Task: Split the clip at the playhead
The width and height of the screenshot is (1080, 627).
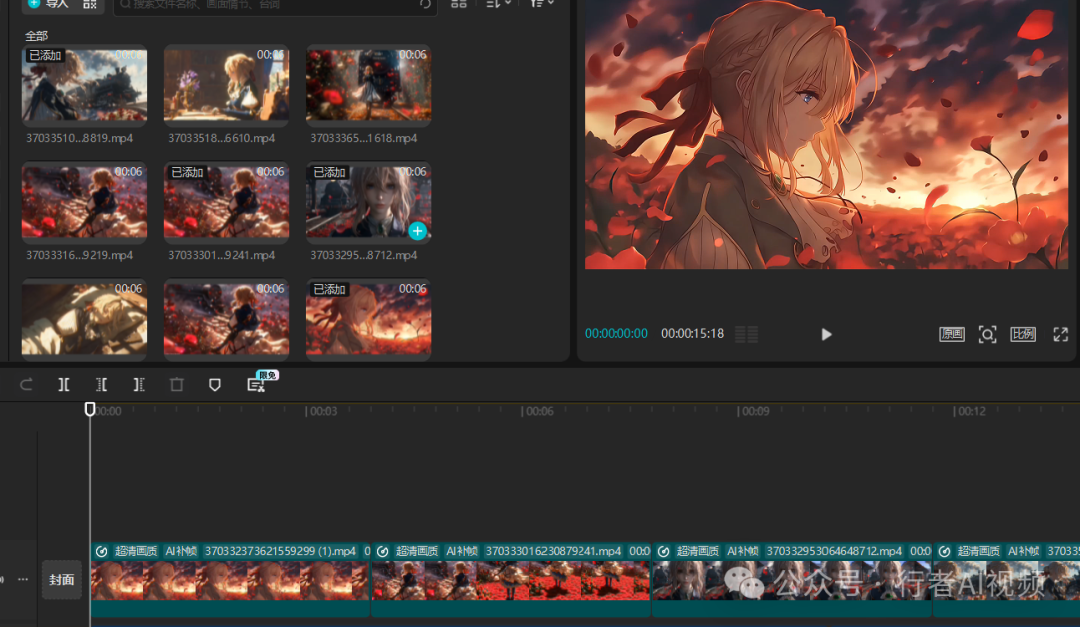Action: (x=63, y=384)
